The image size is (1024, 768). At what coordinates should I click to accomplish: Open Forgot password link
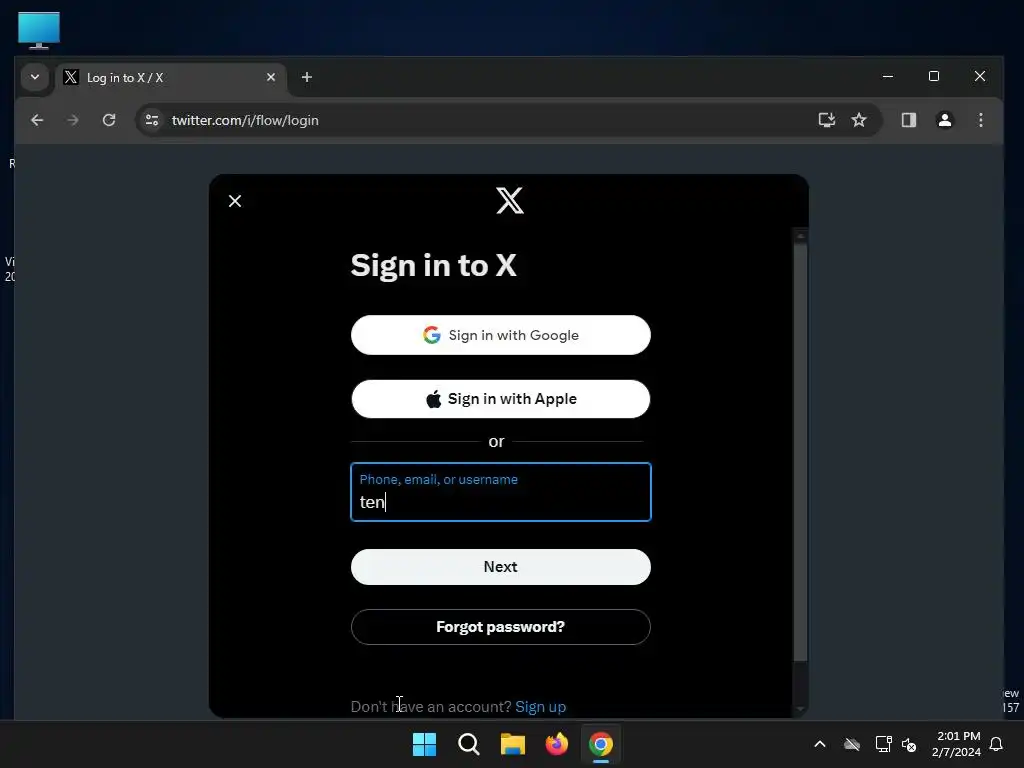(x=501, y=627)
